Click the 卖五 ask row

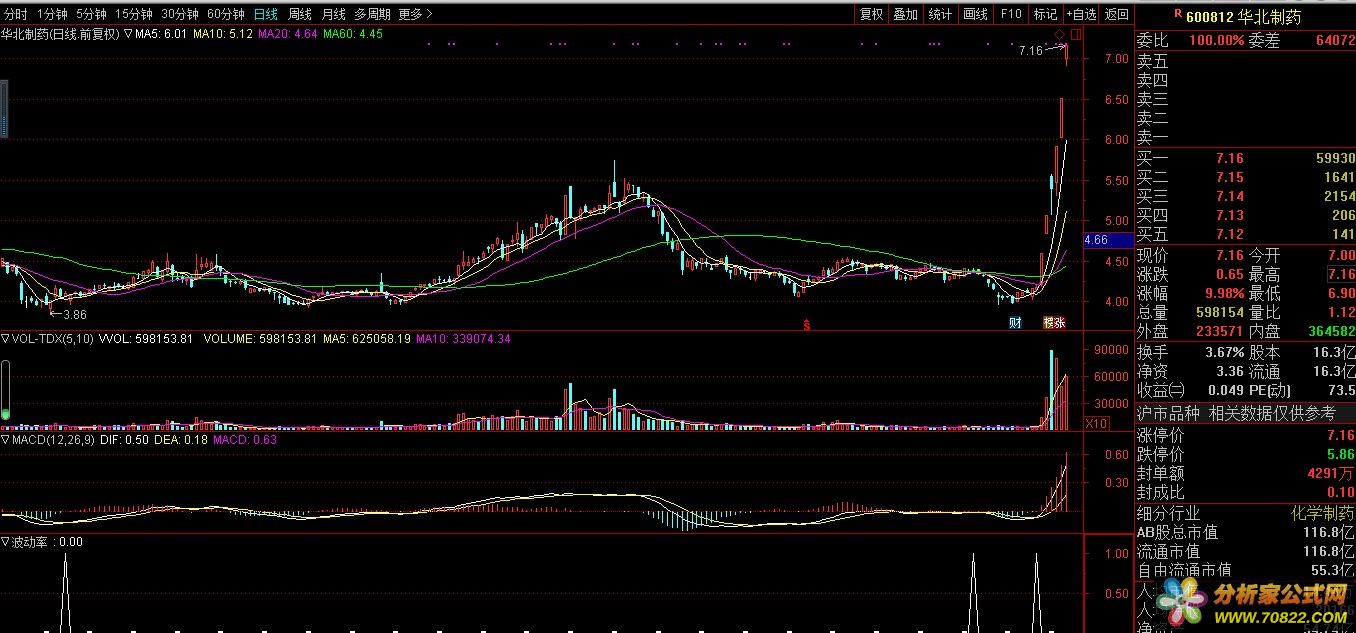(1245, 62)
